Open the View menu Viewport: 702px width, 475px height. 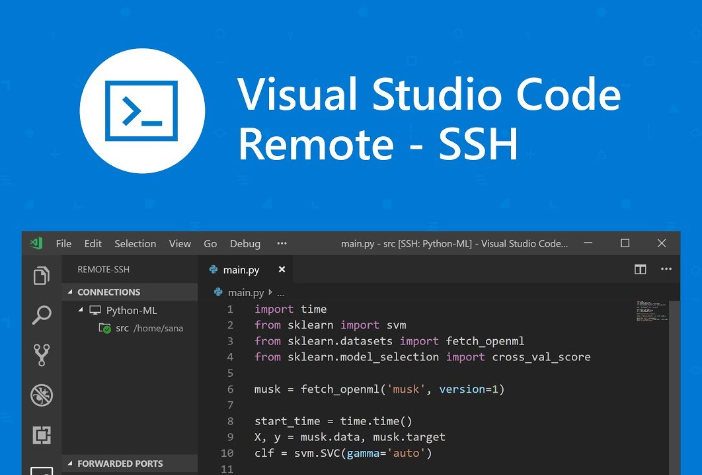(x=180, y=244)
